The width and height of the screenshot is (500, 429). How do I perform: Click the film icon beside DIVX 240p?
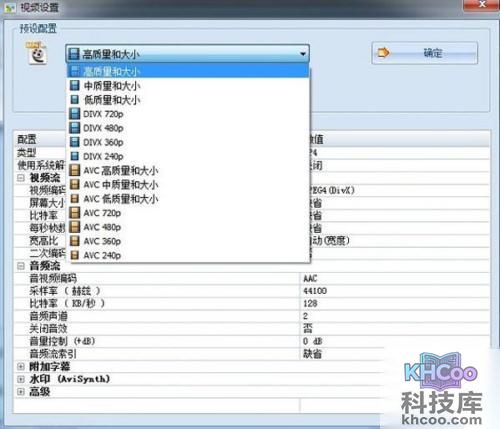[x=75, y=156]
